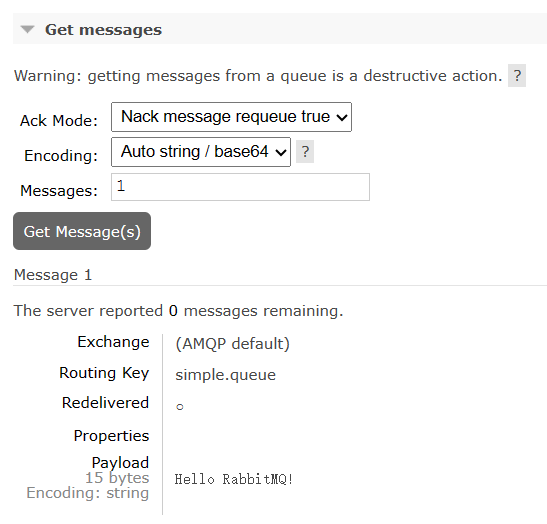Viewport: 547px width, 524px height.
Task: Open help icon beside destructive action warning
Action: (x=517, y=75)
